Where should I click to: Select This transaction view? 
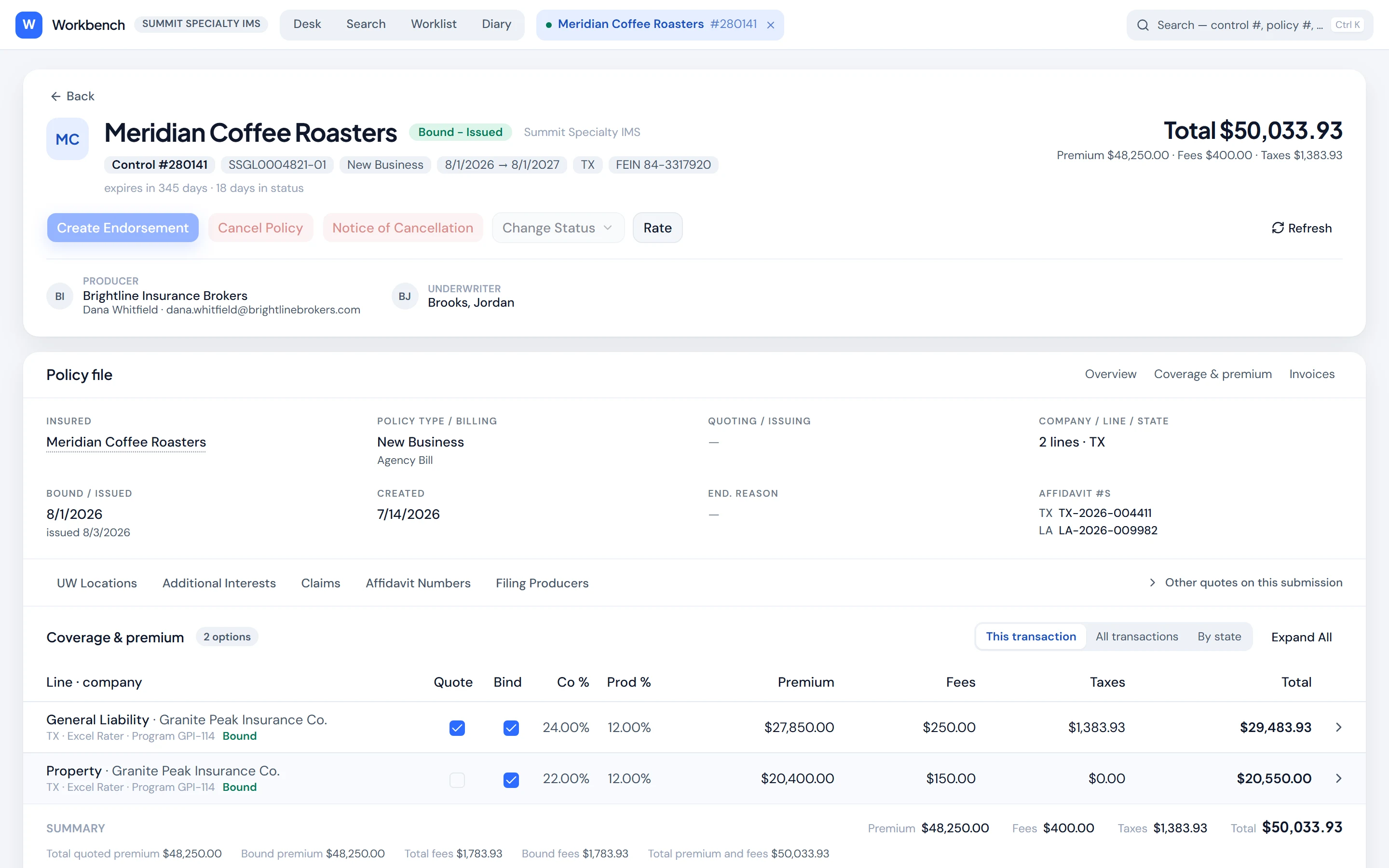[x=1031, y=637]
